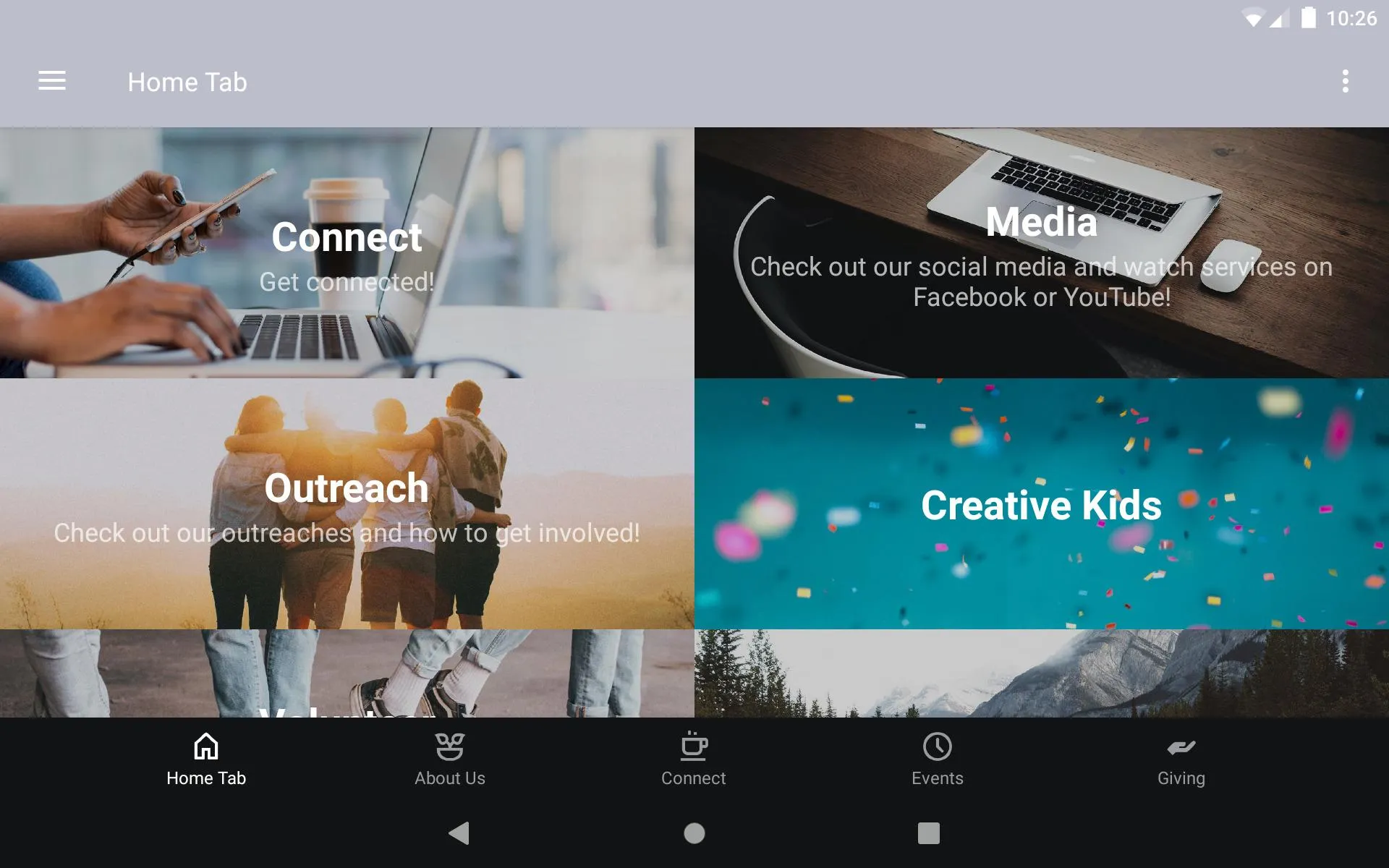This screenshot has height=868, width=1389.
Task: Open the hamburger menu icon
Action: point(52,80)
